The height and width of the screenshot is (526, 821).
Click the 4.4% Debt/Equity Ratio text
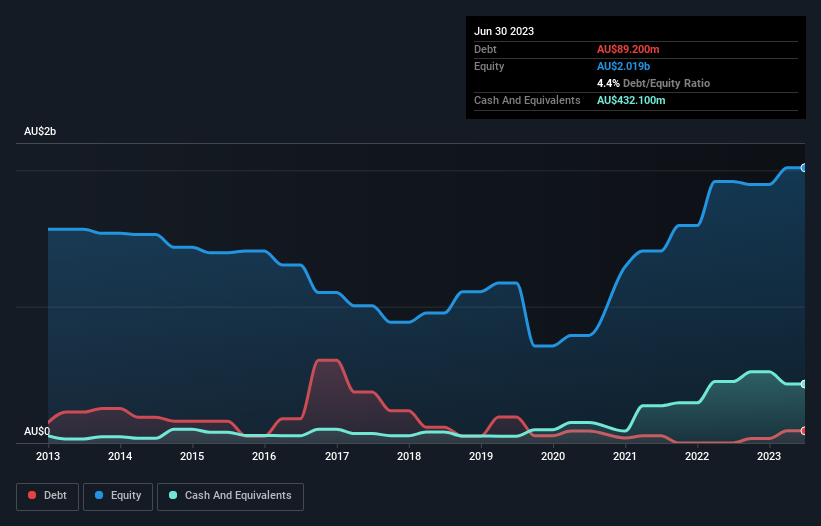tap(653, 83)
